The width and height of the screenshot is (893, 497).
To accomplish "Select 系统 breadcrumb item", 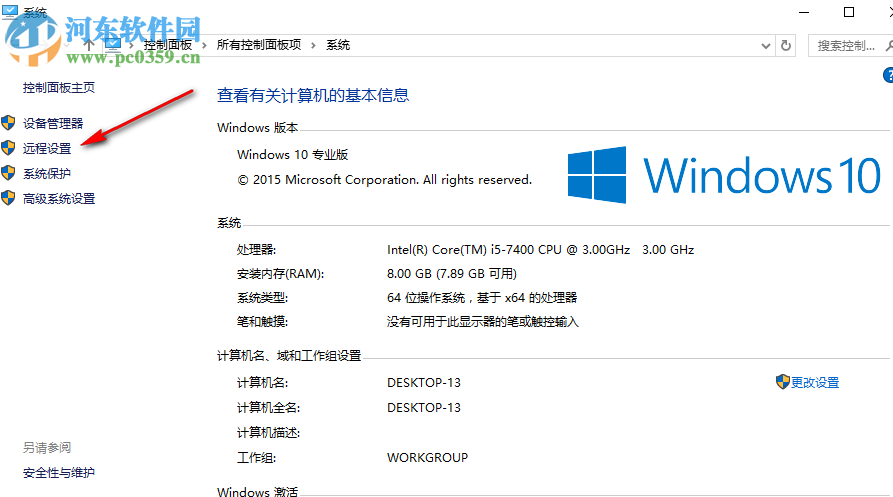I will pyautogui.click(x=338, y=45).
